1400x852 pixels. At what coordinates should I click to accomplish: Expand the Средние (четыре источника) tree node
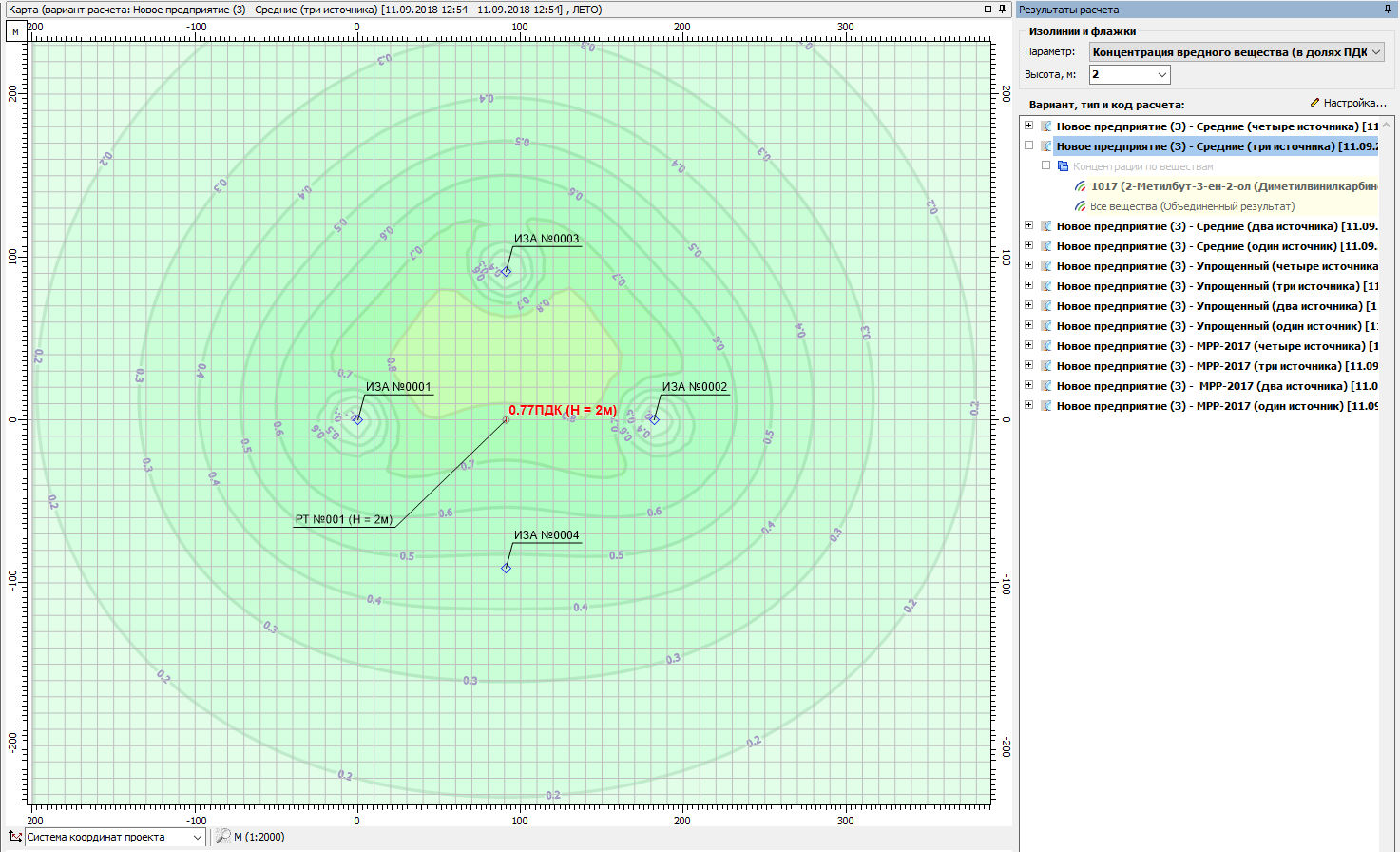pyautogui.click(x=1028, y=126)
